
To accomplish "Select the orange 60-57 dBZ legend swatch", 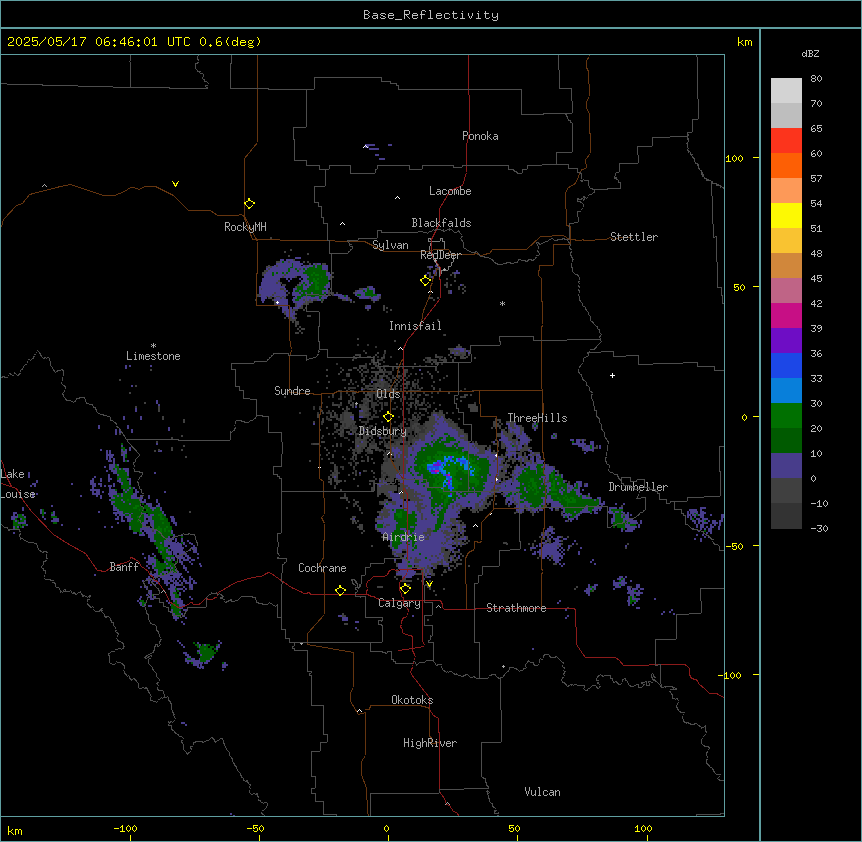I will 786,166.
